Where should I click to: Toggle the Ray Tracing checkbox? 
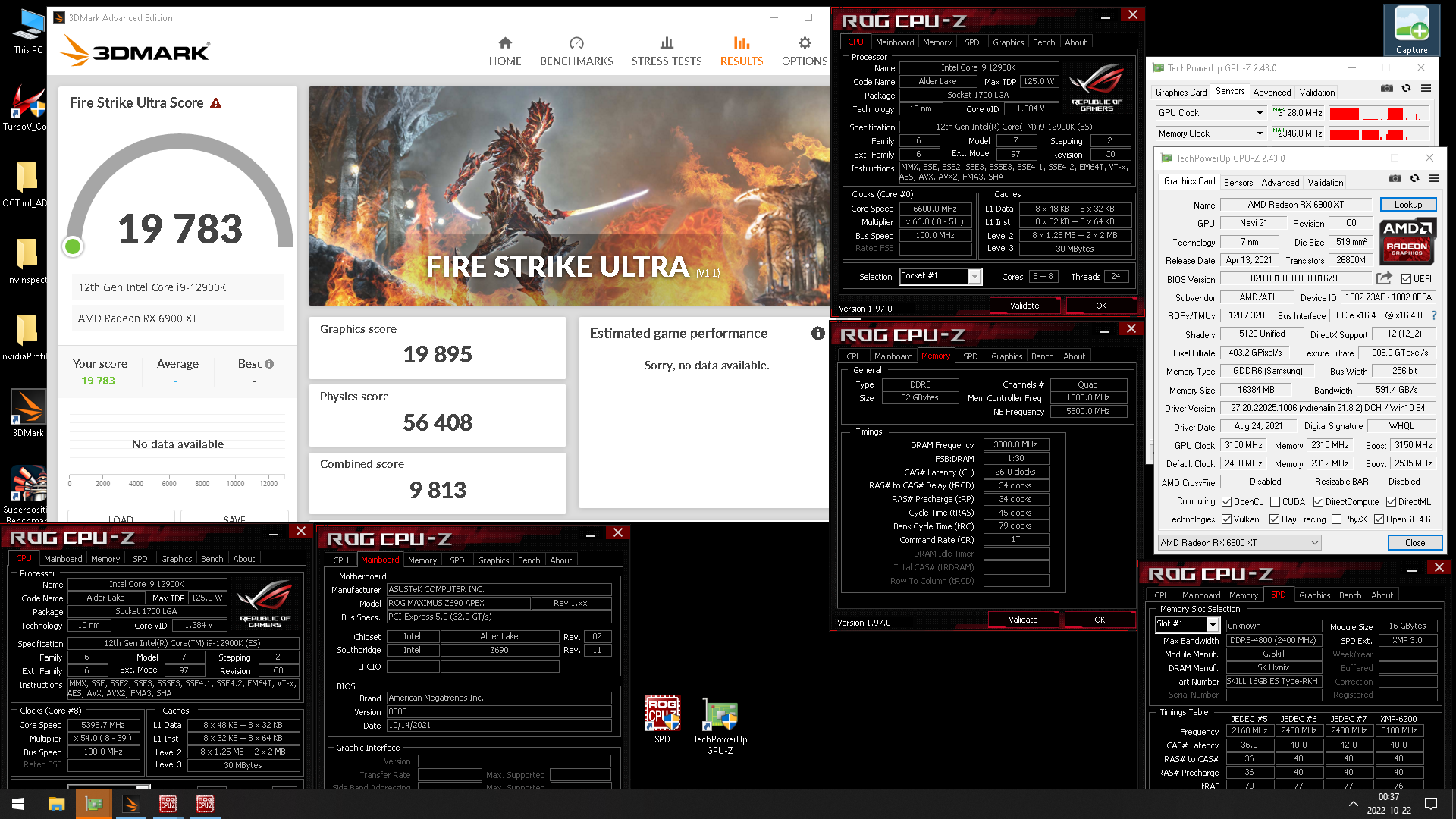pyautogui.click(x=1274, y=519)
